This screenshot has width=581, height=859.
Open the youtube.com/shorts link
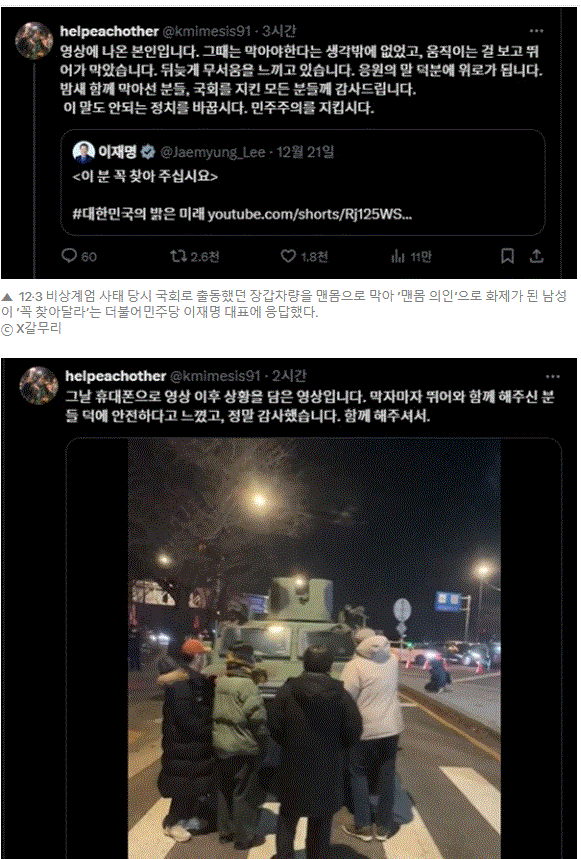tap(310, 214)
